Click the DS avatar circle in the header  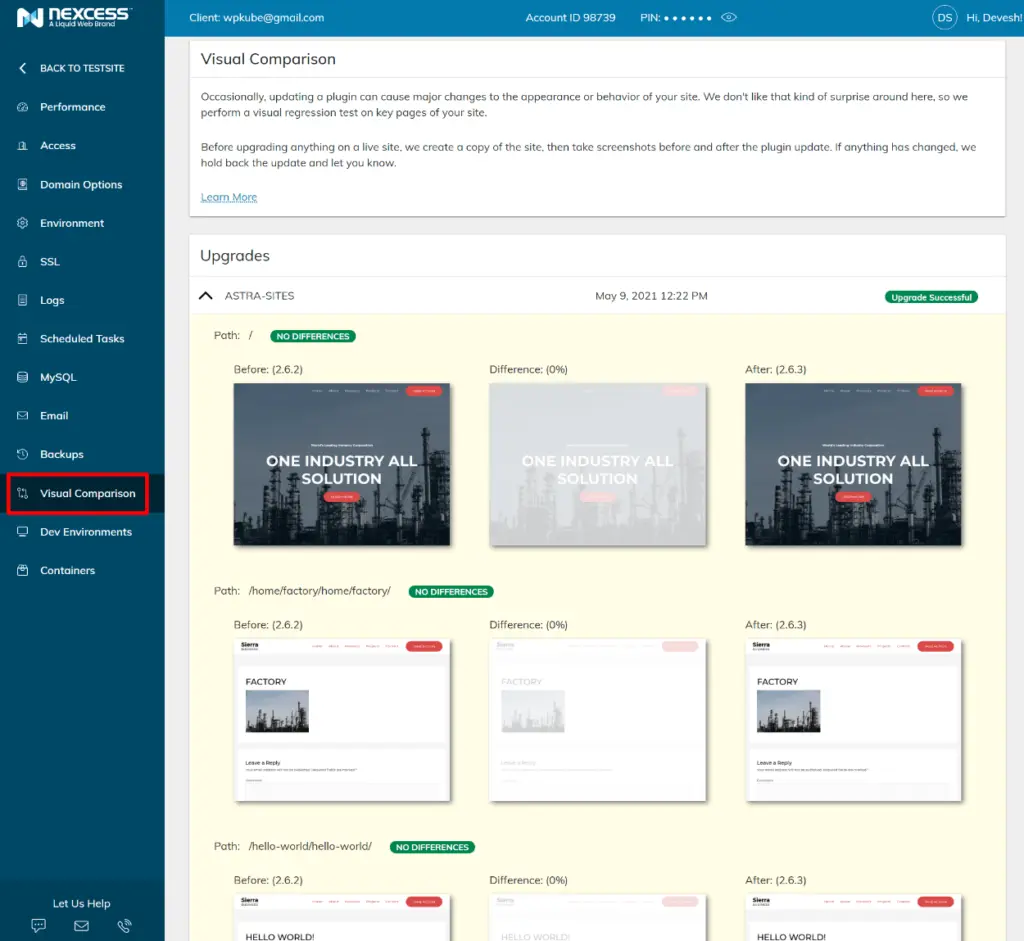[x=944, y=17]
